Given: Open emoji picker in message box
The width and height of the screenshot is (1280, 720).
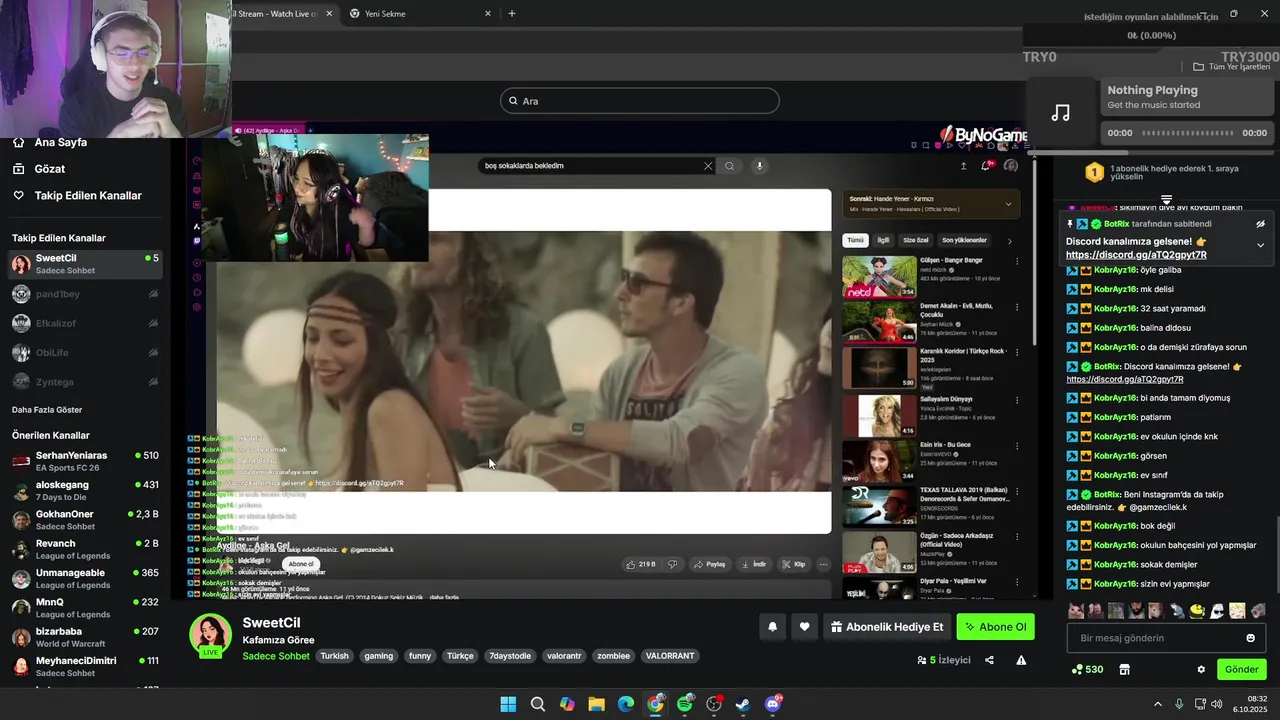Looking at the screenshot, I should pos(1250,638).
